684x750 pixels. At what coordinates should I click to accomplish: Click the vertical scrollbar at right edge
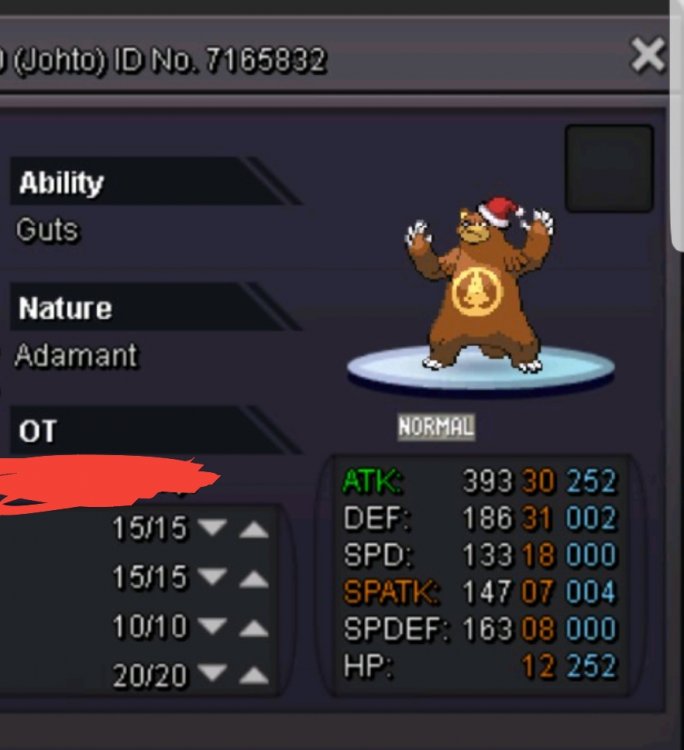click(677, 124)
